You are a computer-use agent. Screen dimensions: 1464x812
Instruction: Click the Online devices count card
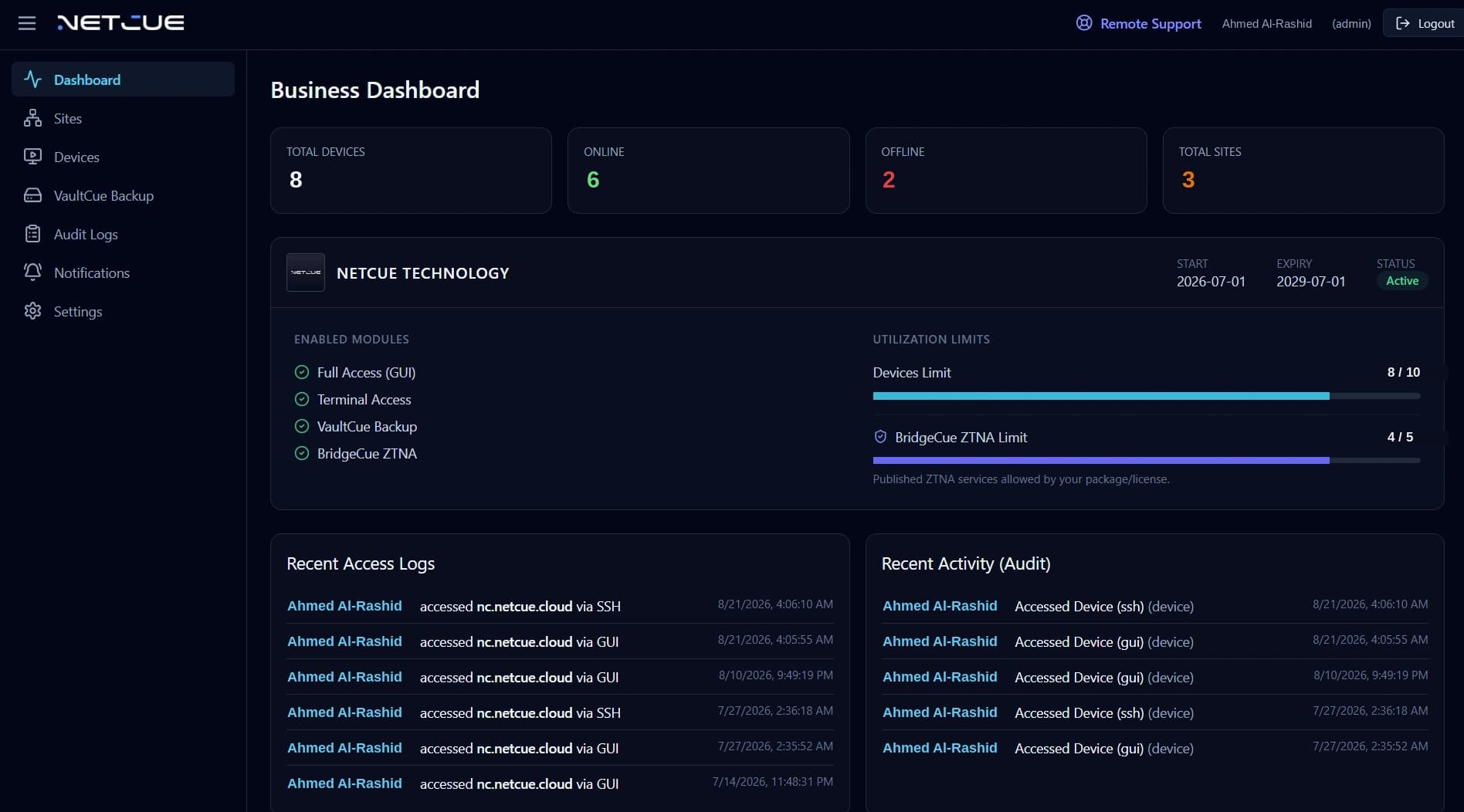click(x=708, y=171)
